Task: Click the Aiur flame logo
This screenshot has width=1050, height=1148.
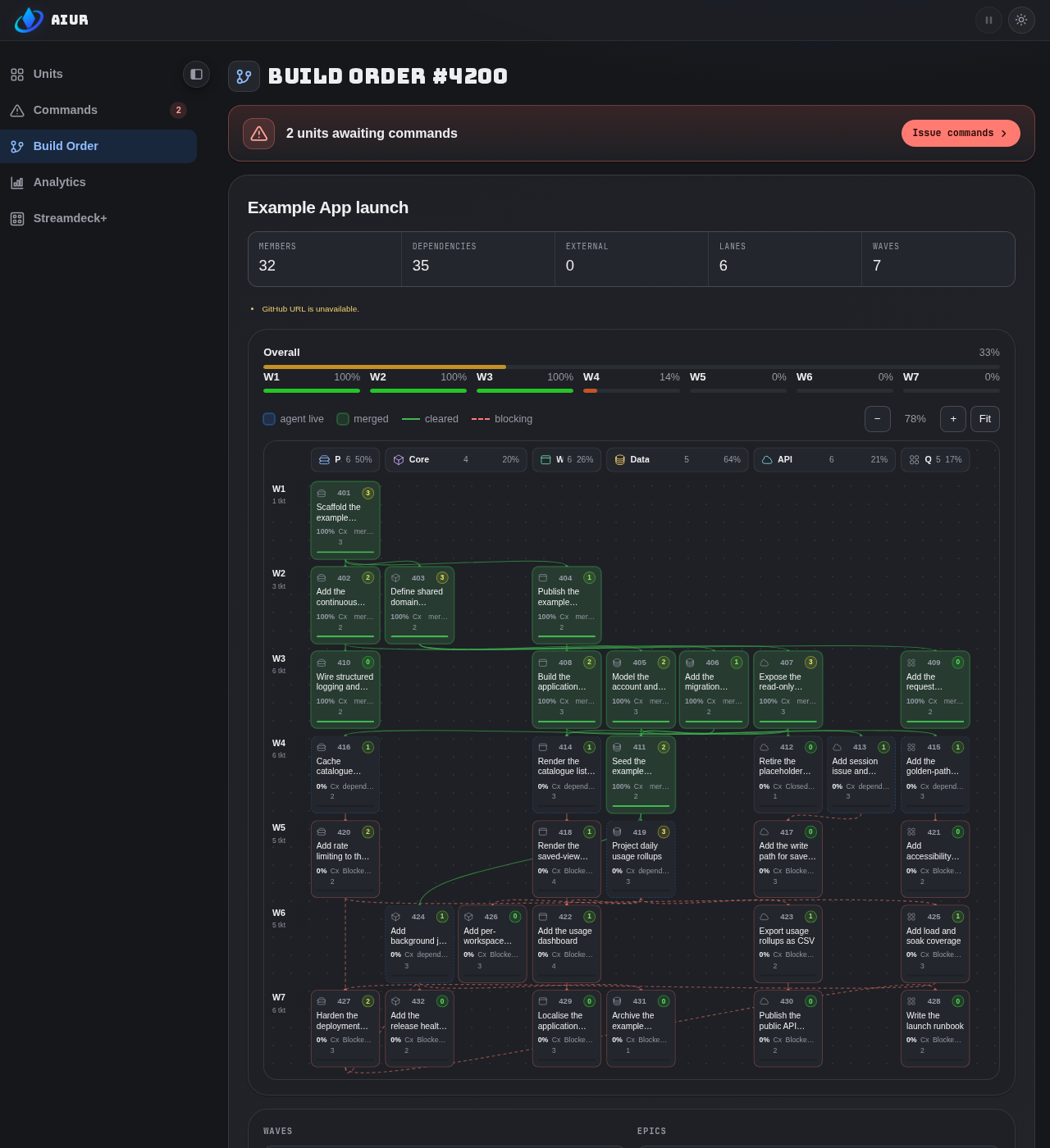Action: click(x=29, y=20)
